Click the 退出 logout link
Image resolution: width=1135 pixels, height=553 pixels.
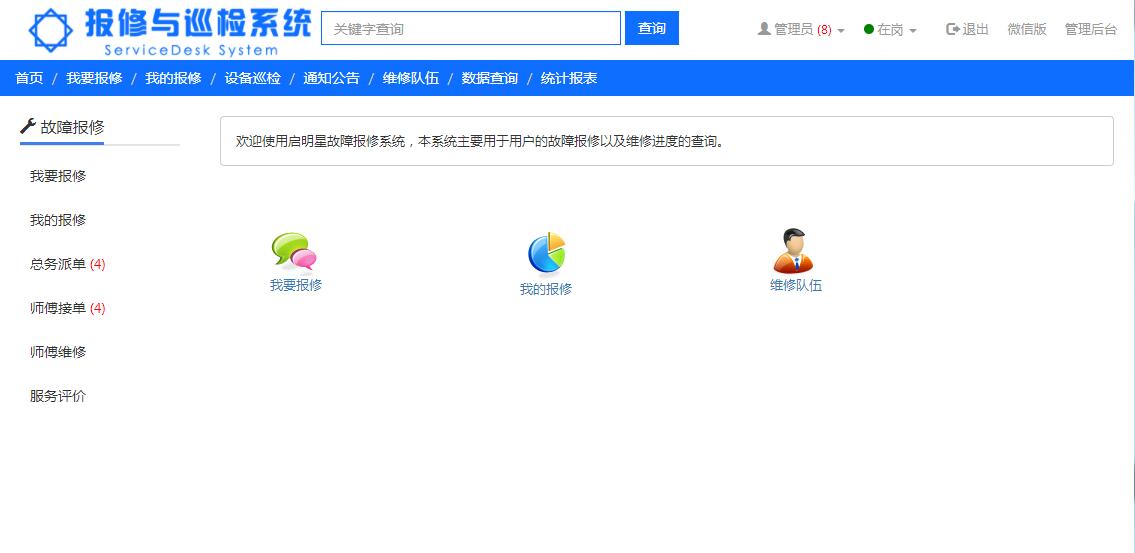[968, 30]
